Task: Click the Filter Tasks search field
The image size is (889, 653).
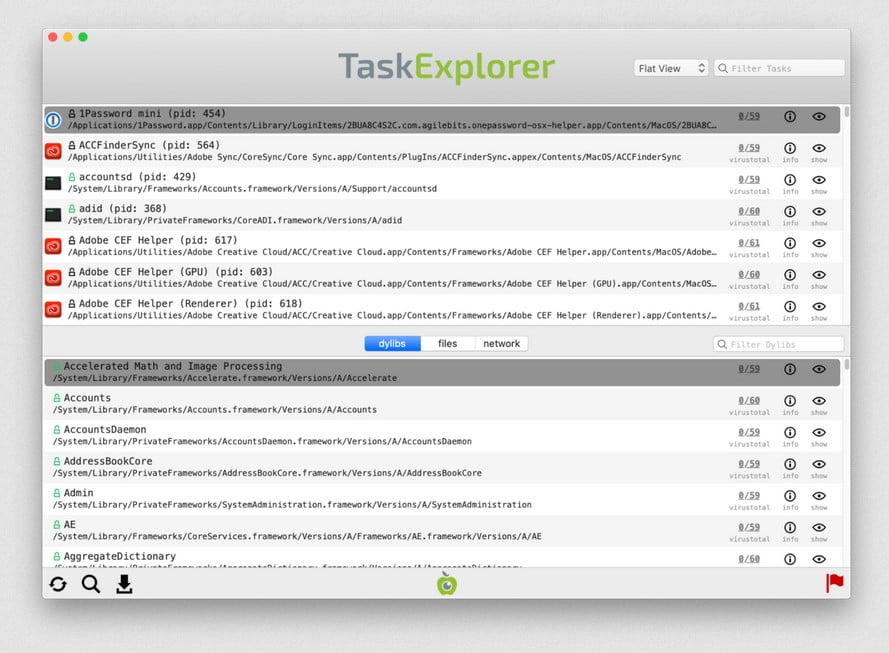Action: click(780, 69)
